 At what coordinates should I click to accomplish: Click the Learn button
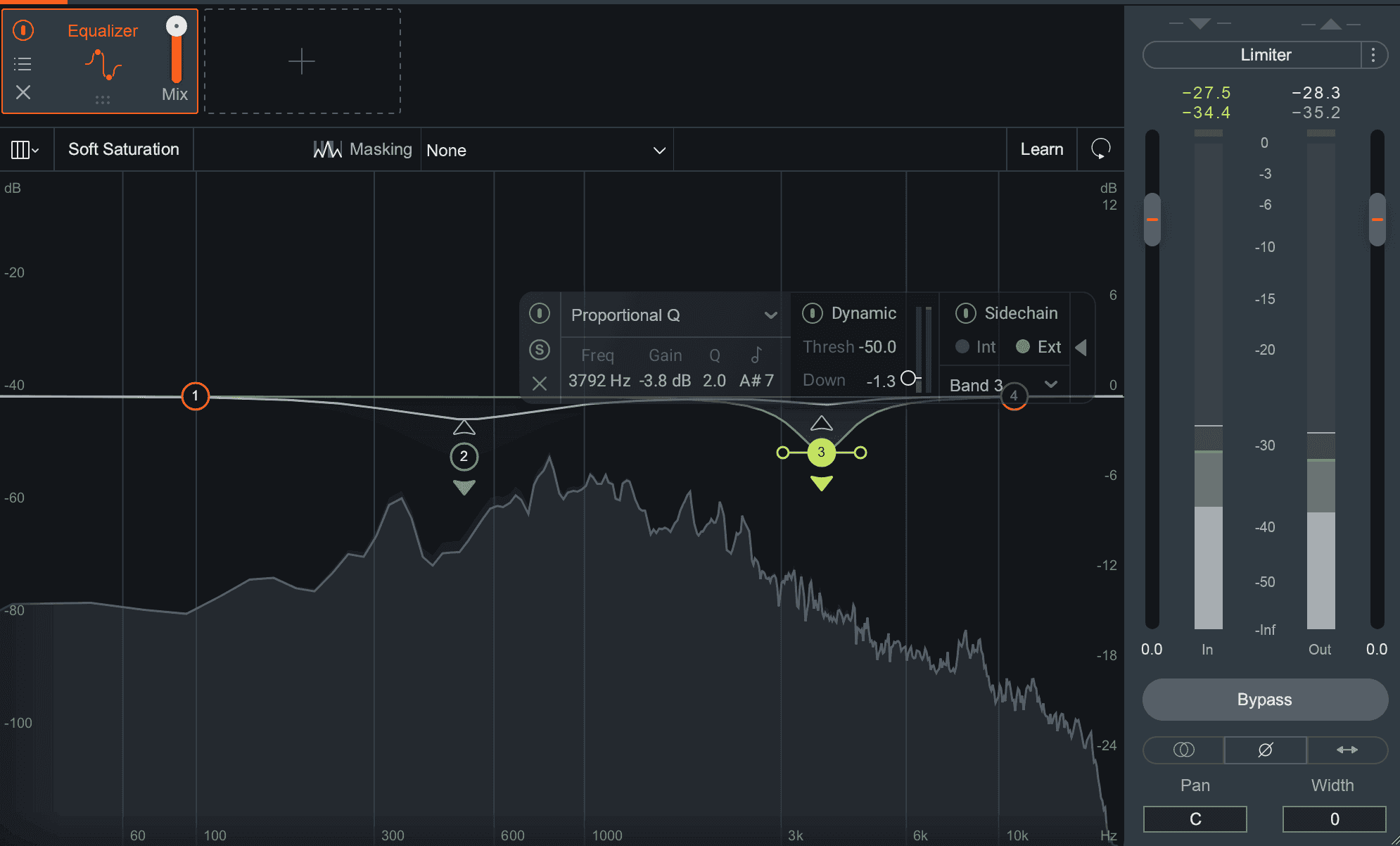pyautogui.click(x=1042, y=149)
